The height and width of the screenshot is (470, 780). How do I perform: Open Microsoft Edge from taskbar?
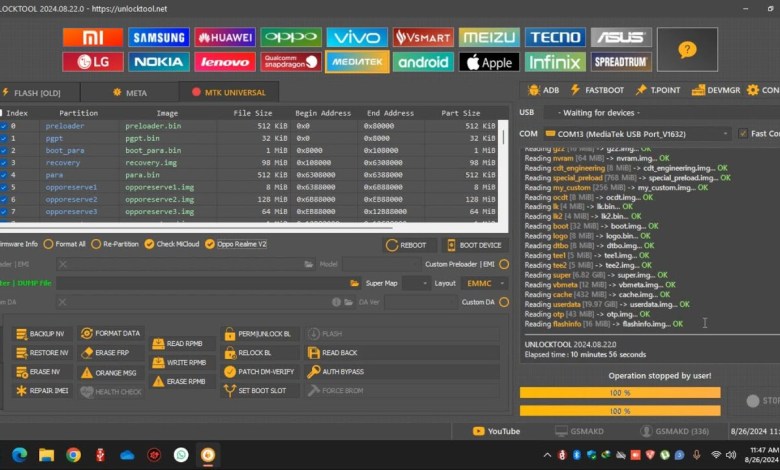coord(20,455)
